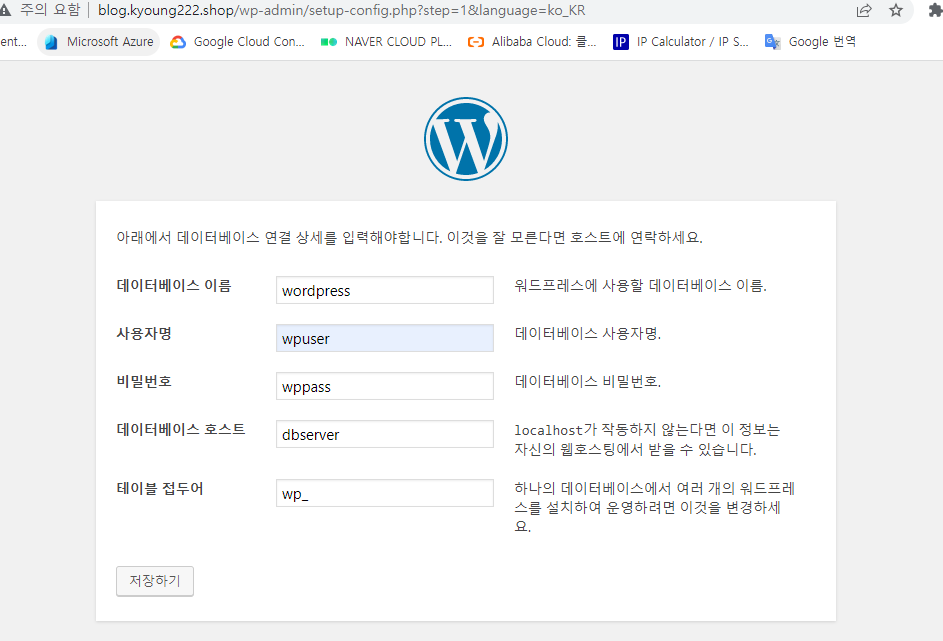Click the security warning triangle icon
Image resolution: width=943 pixels, height=641 pixels.
tap(5, 10)
